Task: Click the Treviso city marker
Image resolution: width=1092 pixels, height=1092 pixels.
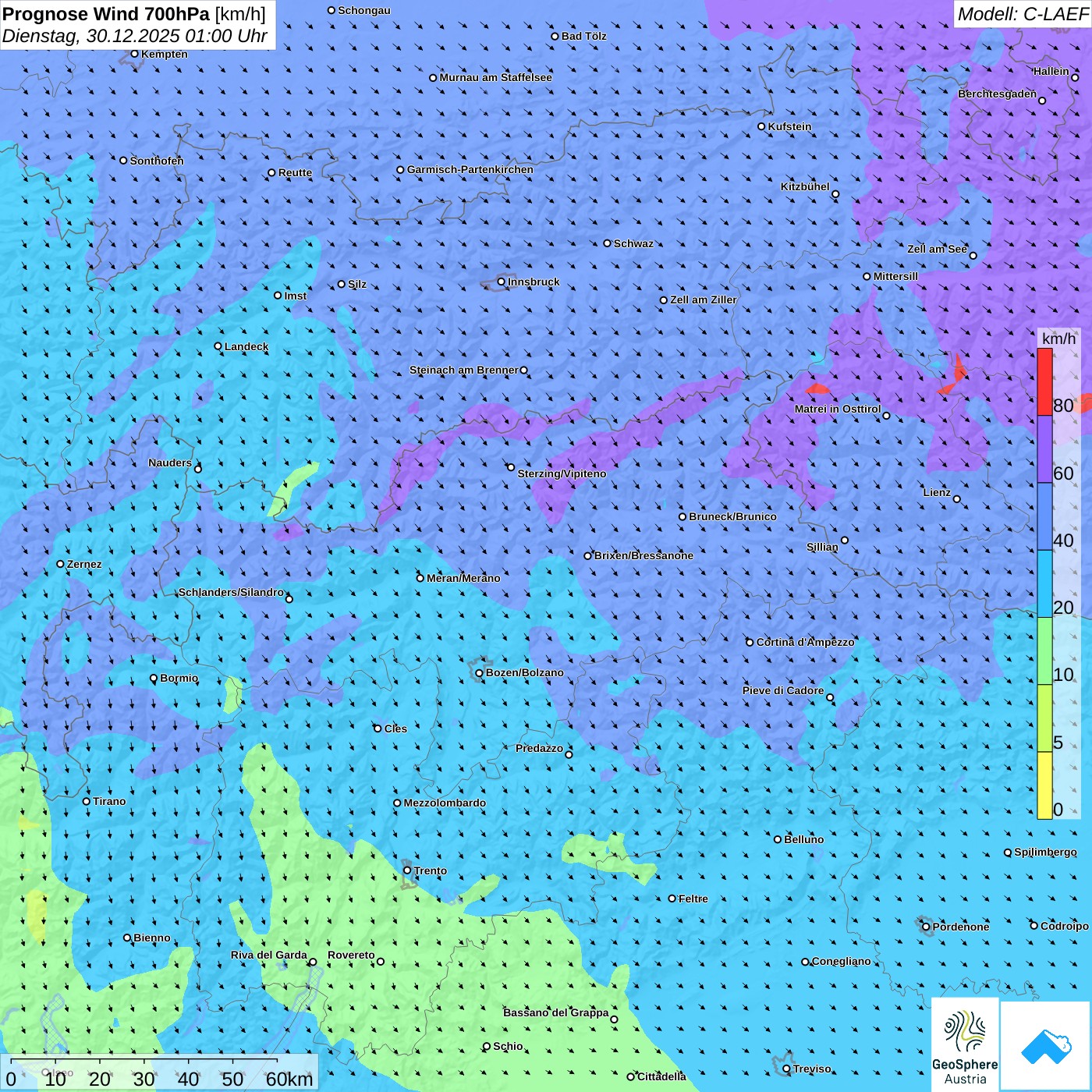Action: (786, 1069)
